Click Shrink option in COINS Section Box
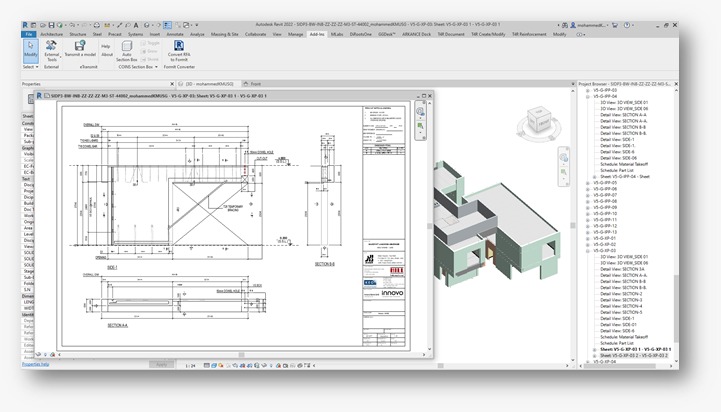721x412 pixels. click(x=150, y=59)
